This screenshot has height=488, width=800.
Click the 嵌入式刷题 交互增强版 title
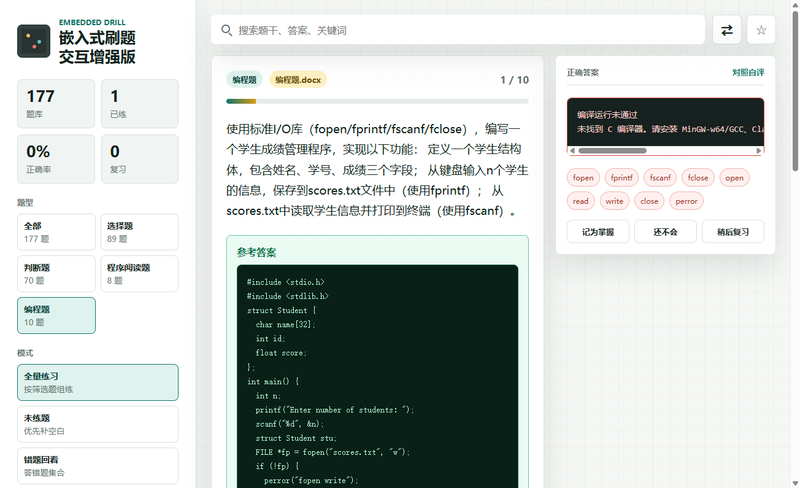(x=97, y=47)
